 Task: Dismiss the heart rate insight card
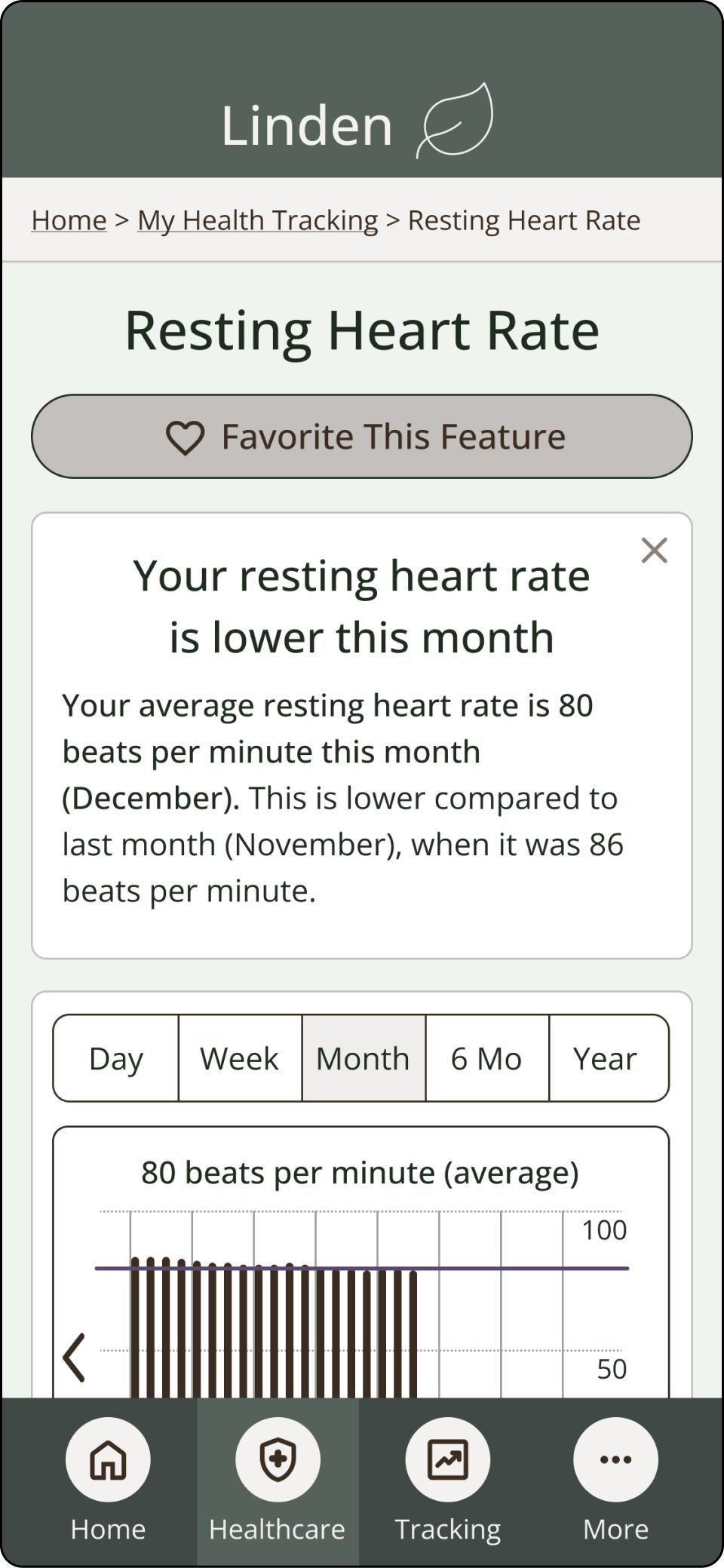654,551
